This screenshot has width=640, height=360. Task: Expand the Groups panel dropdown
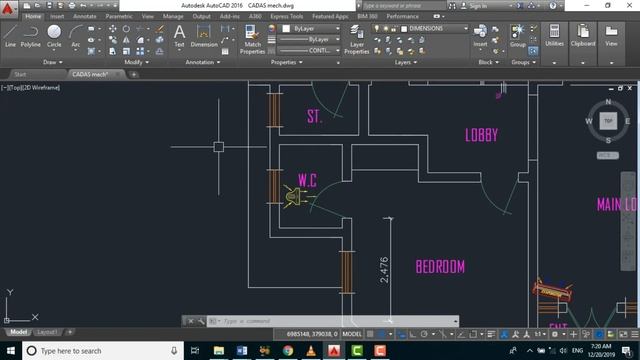[x=523, y=62]
